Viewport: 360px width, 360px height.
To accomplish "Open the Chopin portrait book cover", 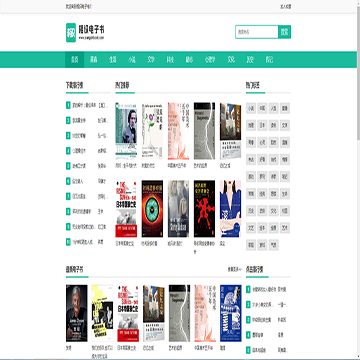I will coord(126,131).
